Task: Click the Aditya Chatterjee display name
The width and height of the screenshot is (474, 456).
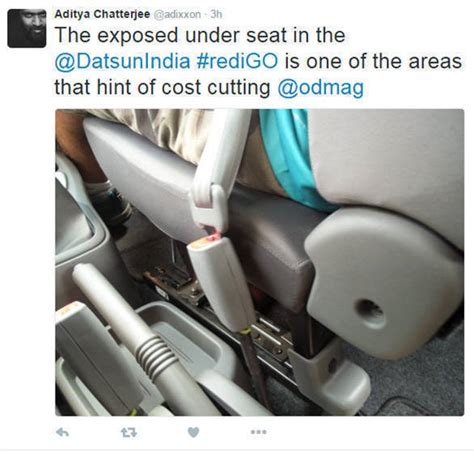Action: 102,14
